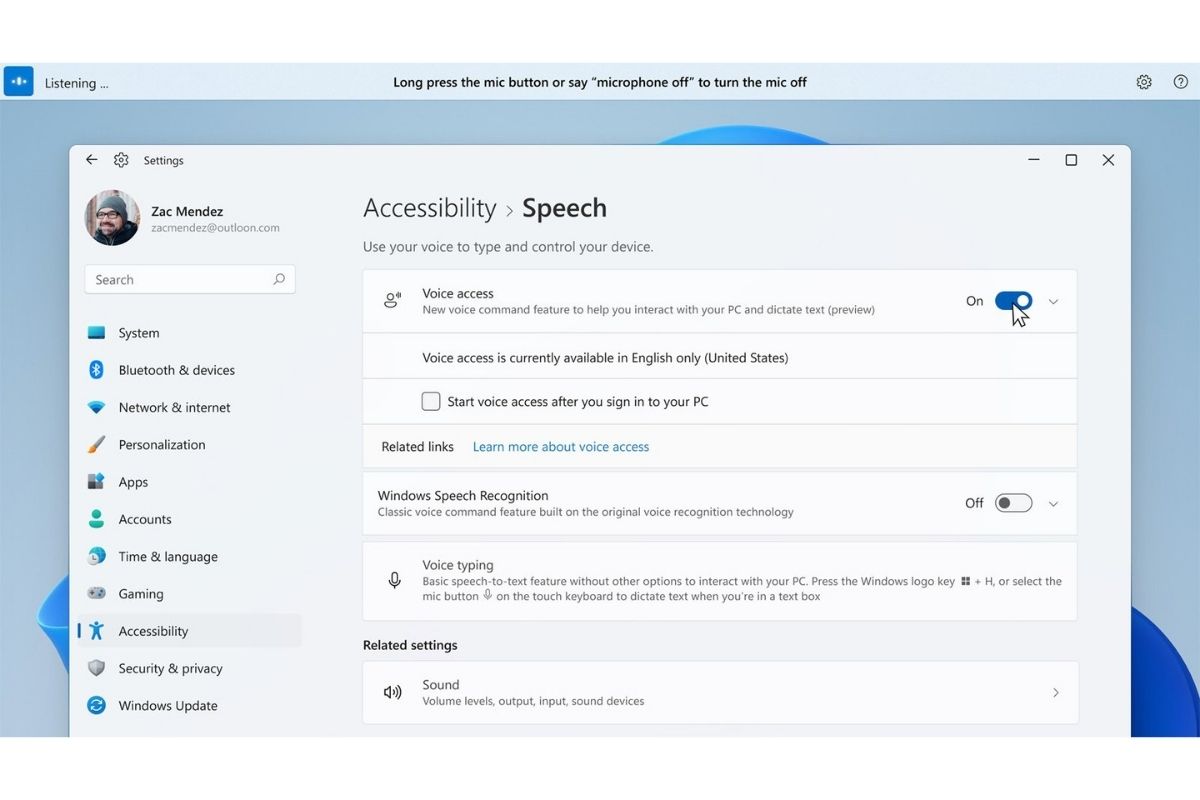The image size is (1200, 800).
Task: Click the Time & language globe icon
Action: 96,556
